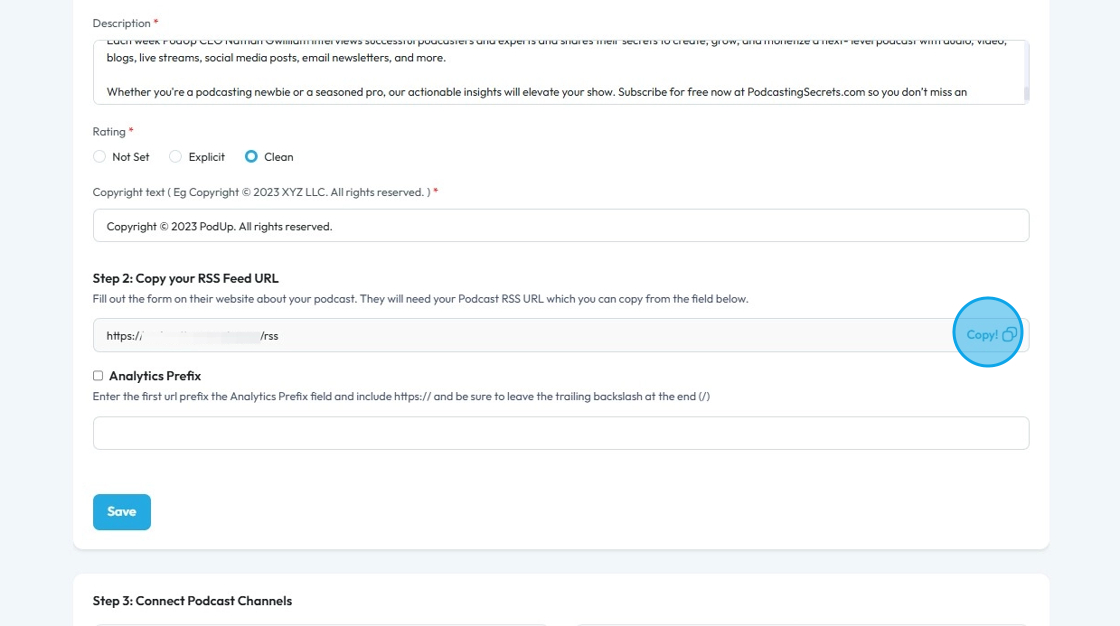Click the Save button
The width and height of the screenshot is (1120, 626).
pos(121,512)
